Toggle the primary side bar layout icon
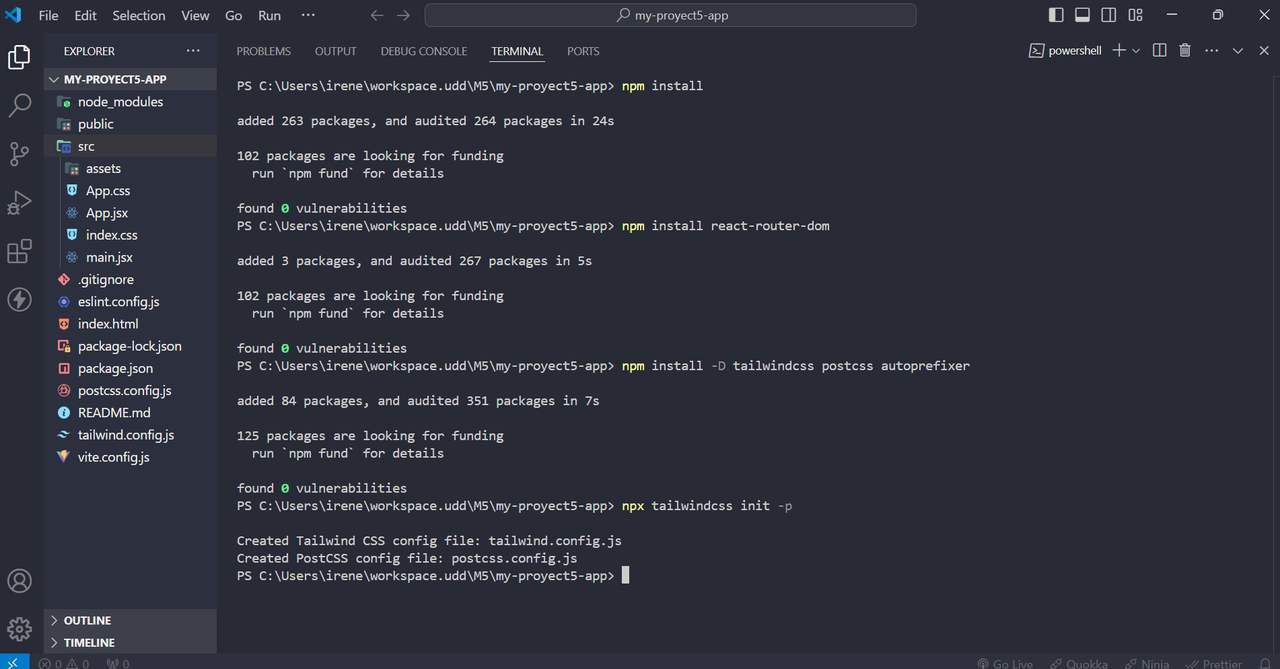Viewport: 1280px width, 669px height. (1056, 15)
